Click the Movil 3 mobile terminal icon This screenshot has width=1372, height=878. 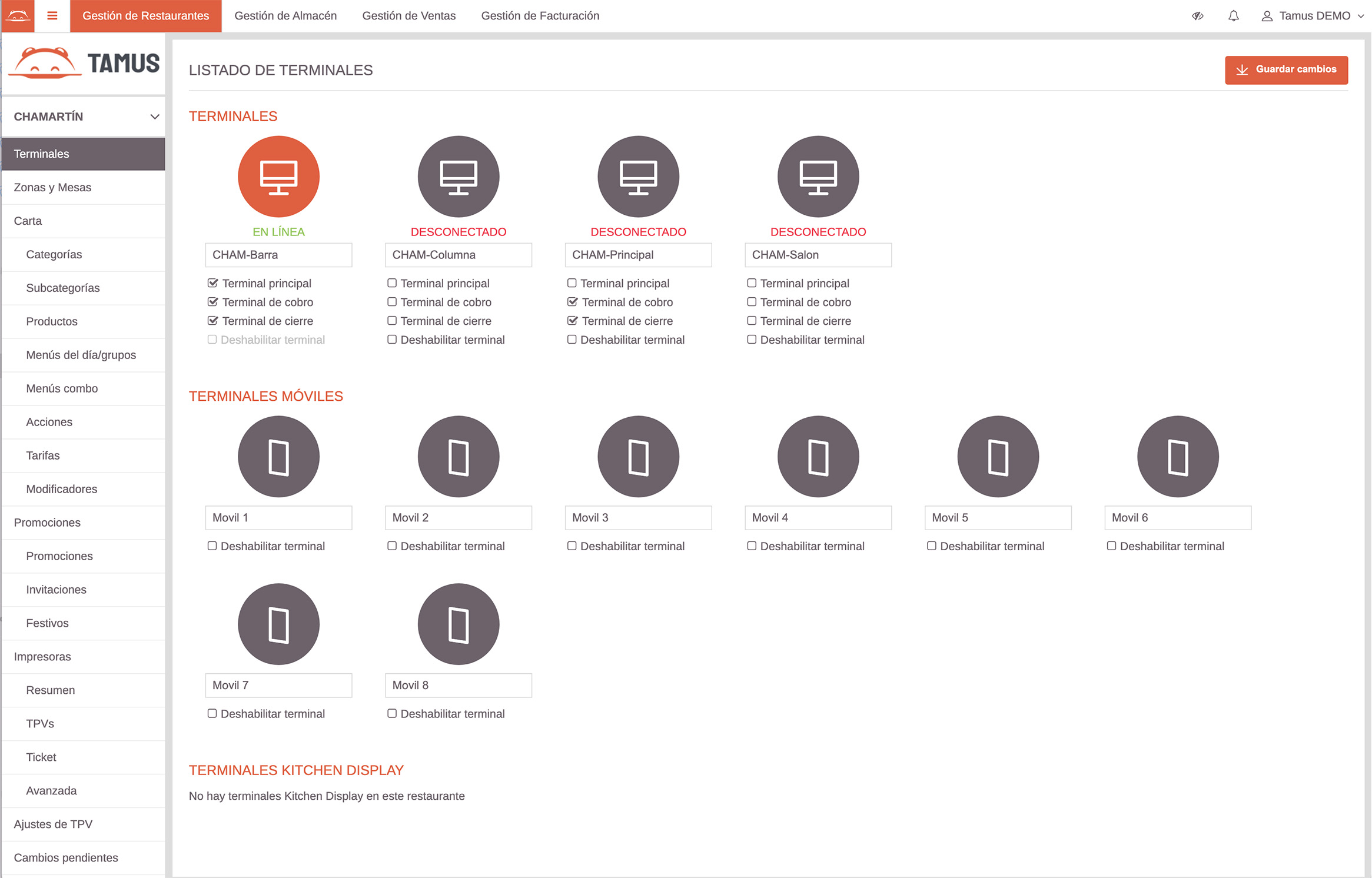coord(638,457)
